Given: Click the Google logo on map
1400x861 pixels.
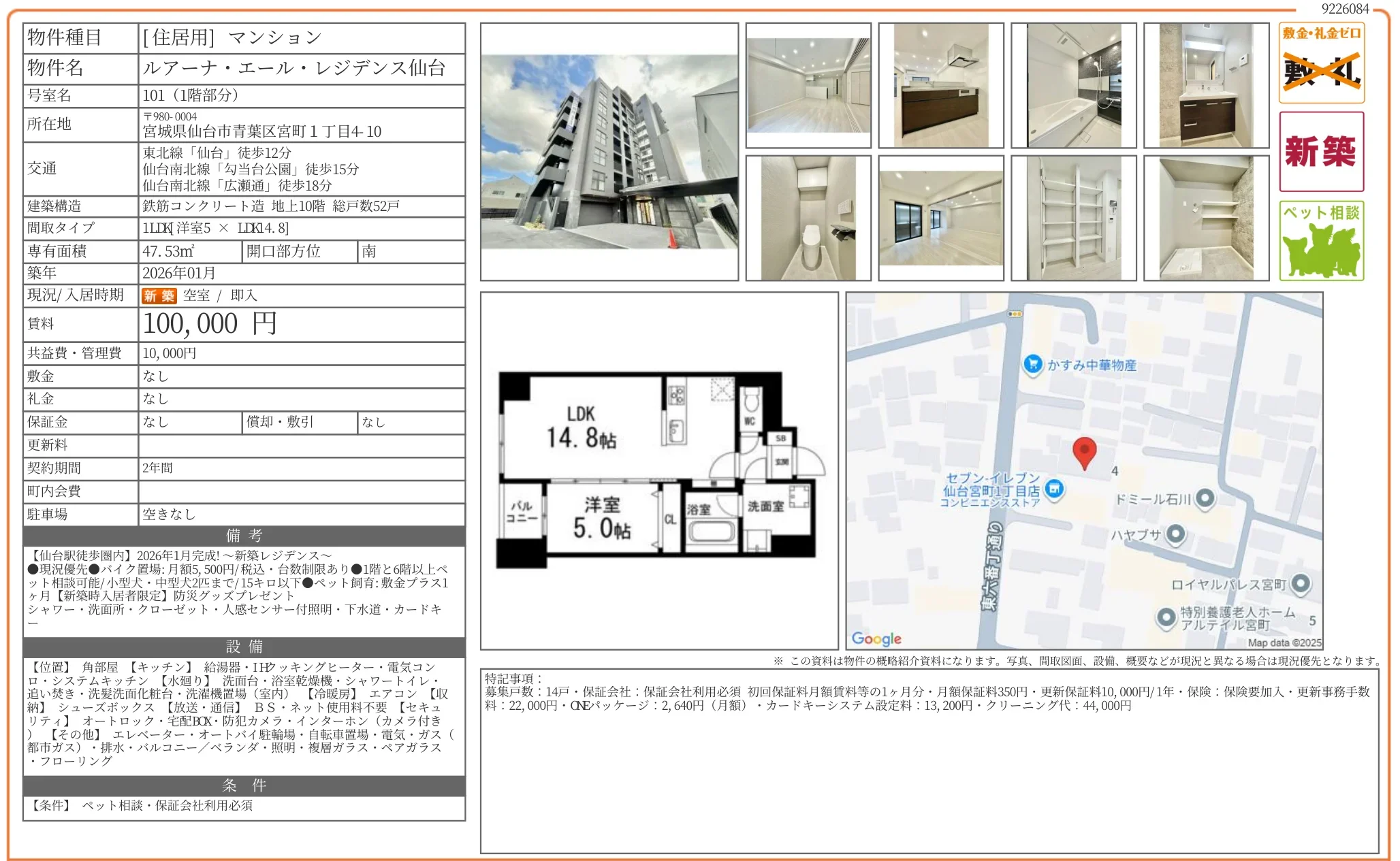Looking at the screenshot, I should point(876,638).
